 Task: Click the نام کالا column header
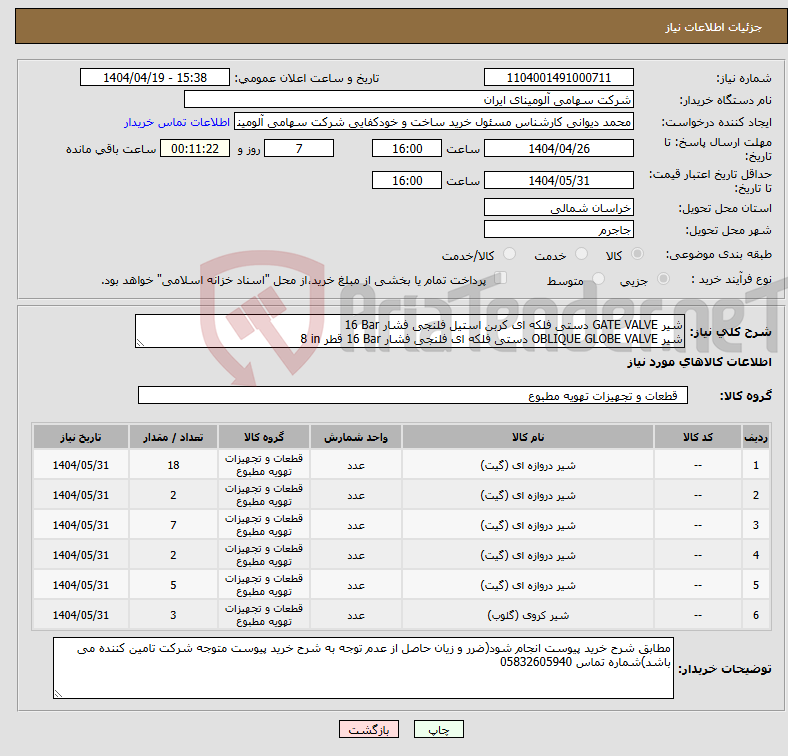click(528, 437)
